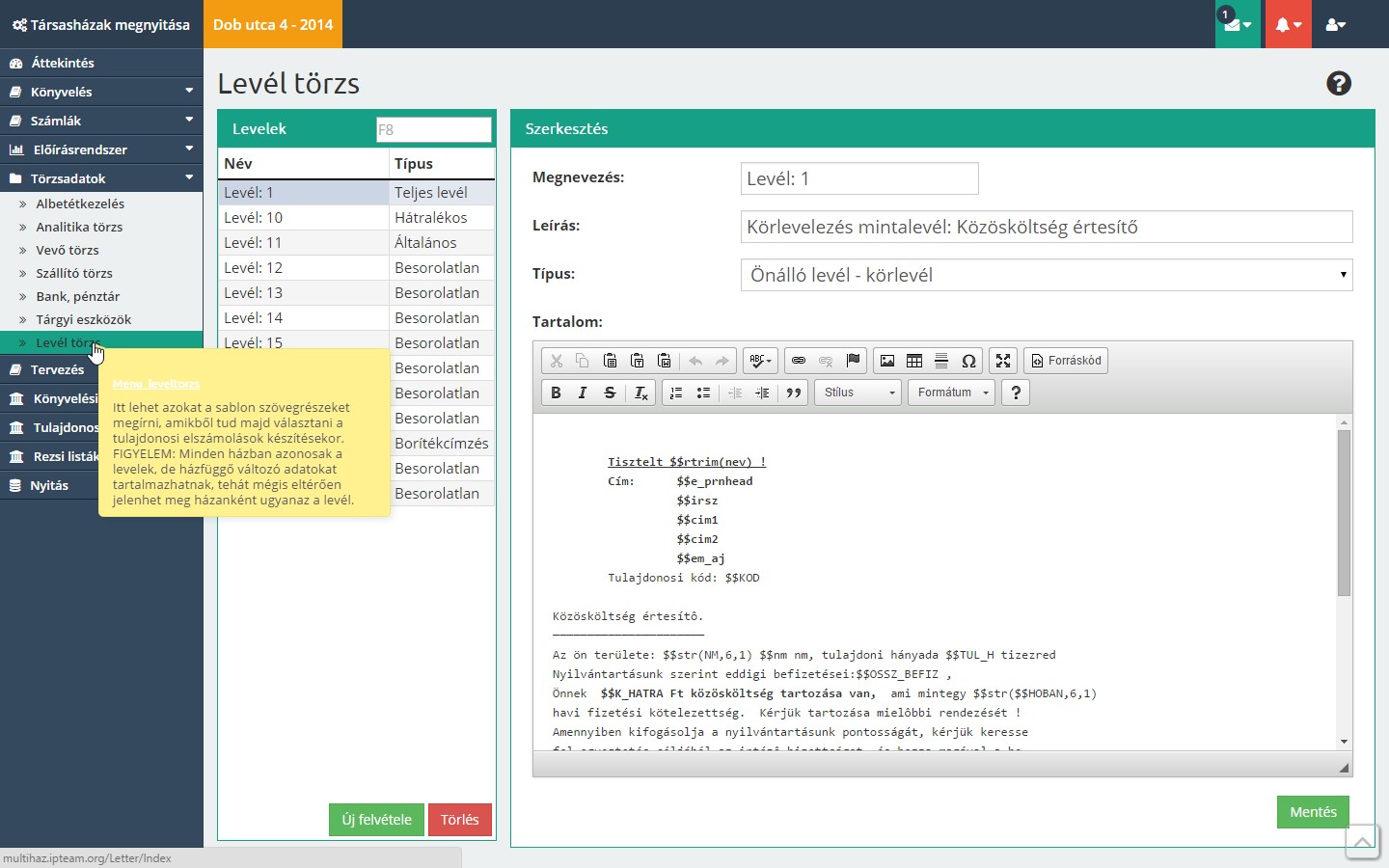Open the Stílus dropdown
Viewport: 1389px width, 868px height.
pos(858,393)
